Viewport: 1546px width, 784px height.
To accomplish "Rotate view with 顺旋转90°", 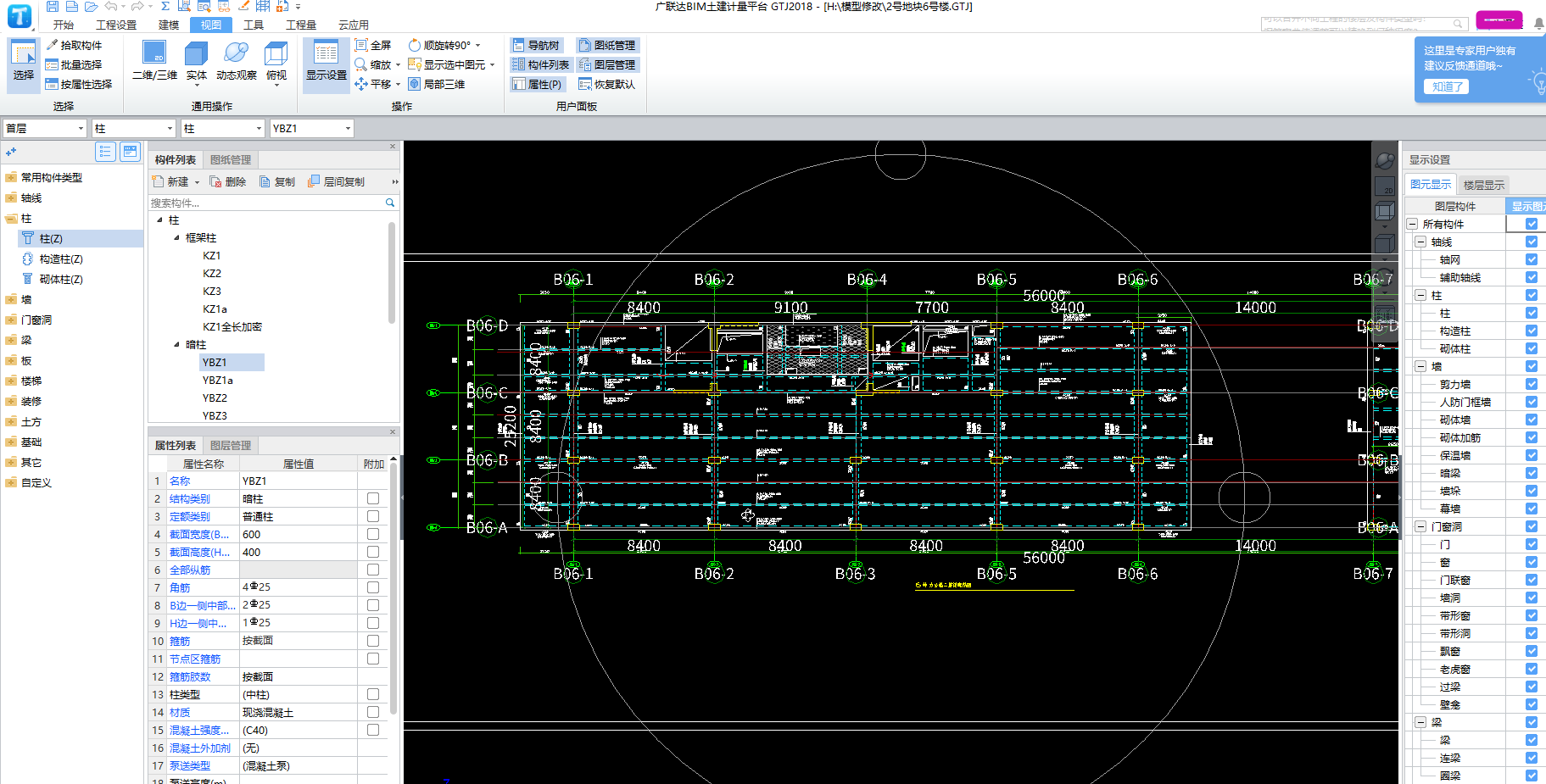I will pos(439,45).
